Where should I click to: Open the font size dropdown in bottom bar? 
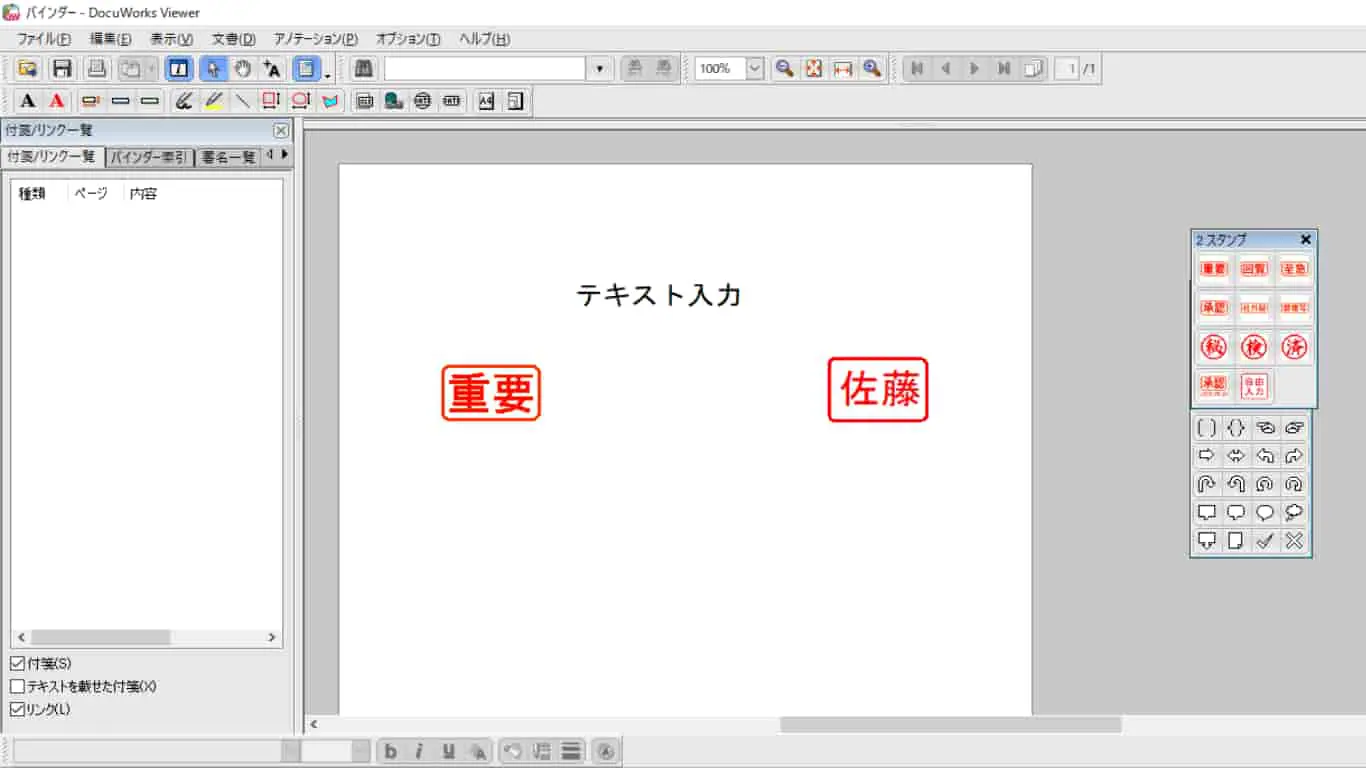(x=361, y=751)
